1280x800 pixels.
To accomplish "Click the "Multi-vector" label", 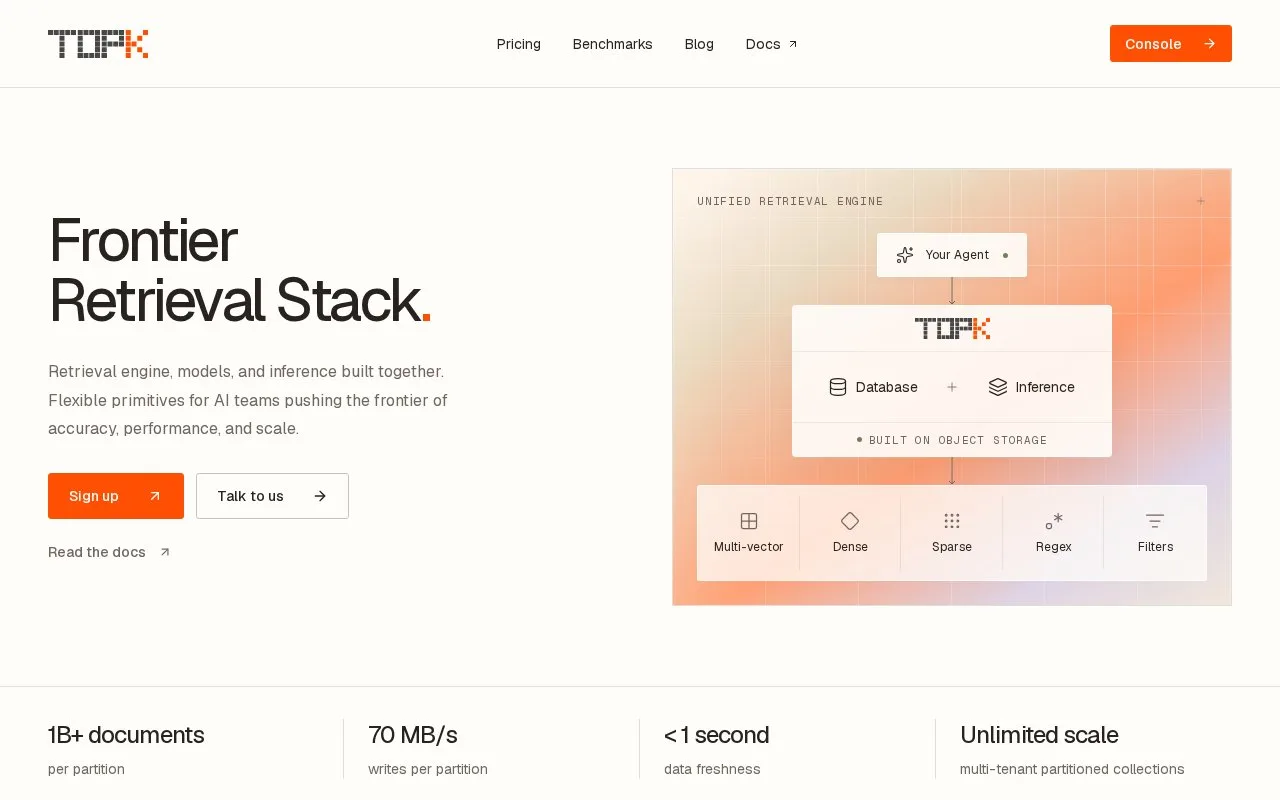I will [x=749, y=547].
